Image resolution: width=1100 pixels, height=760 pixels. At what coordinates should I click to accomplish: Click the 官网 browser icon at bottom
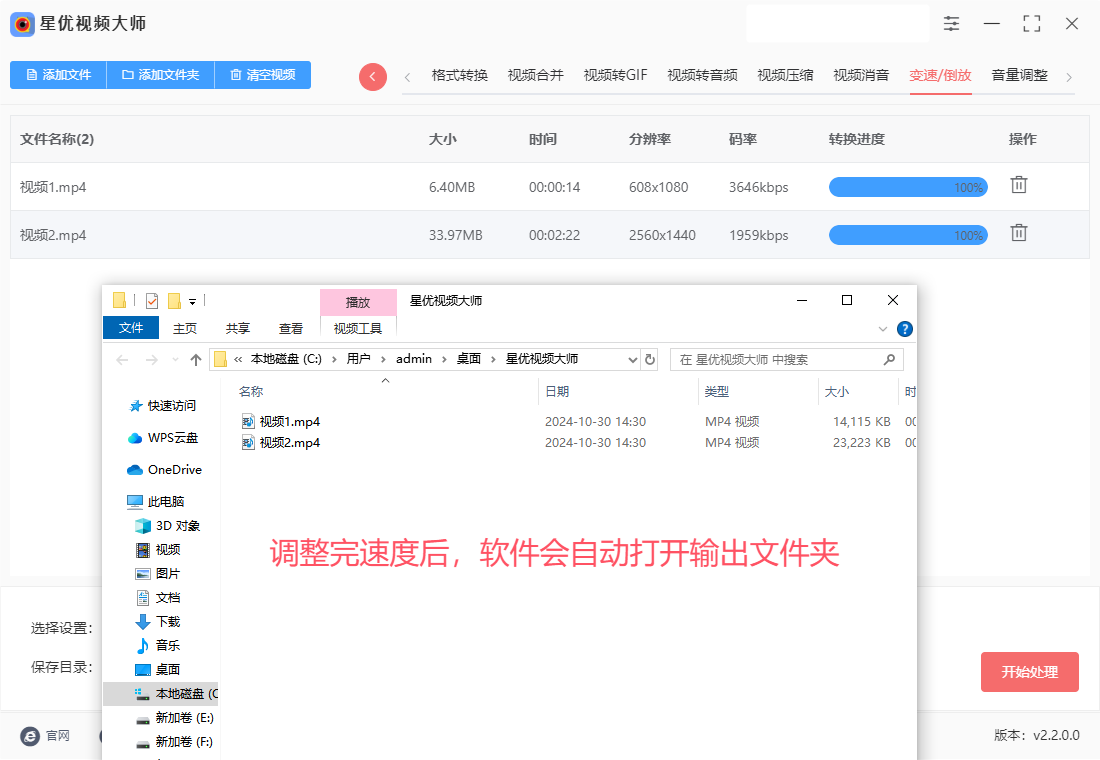coord(30,736)
